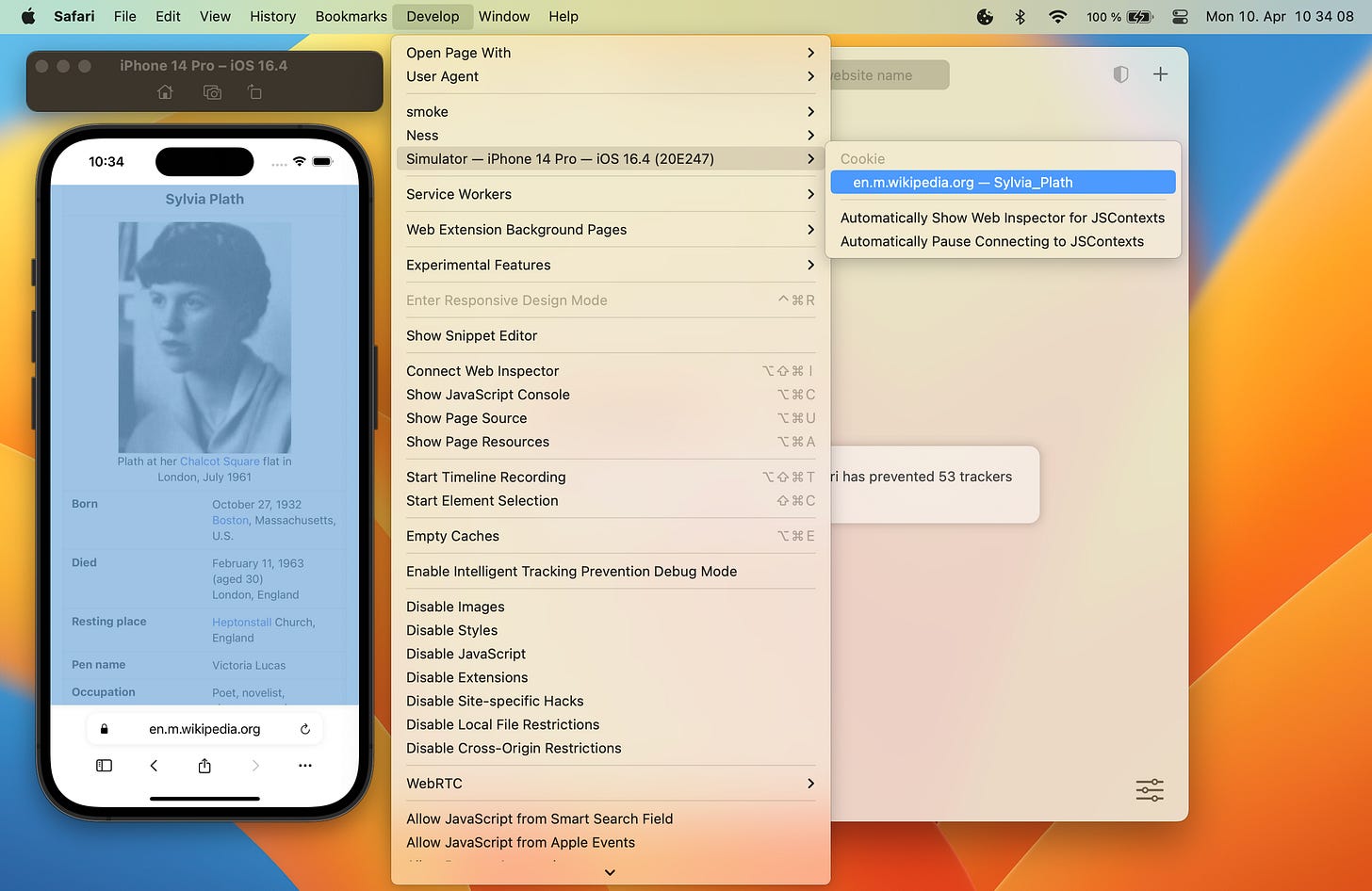Choose Connect Web Inspector
The image size is (1372, 891).
[x=611, y=371]
